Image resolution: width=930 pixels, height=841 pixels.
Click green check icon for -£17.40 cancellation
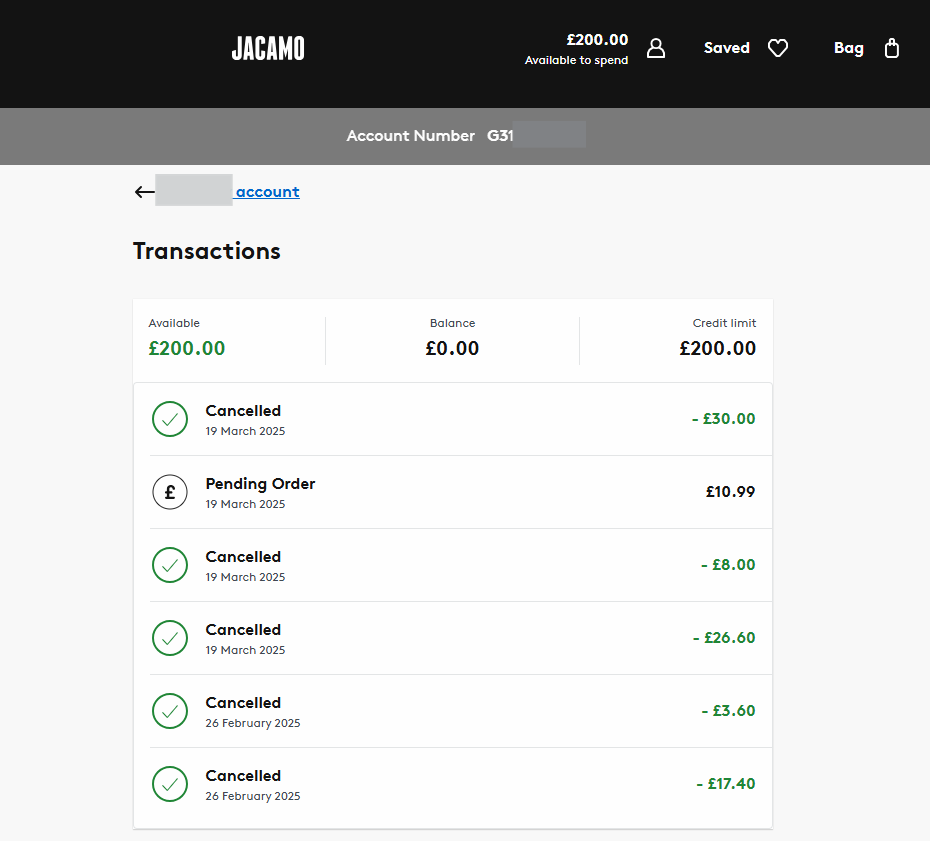tap(170, 784)
